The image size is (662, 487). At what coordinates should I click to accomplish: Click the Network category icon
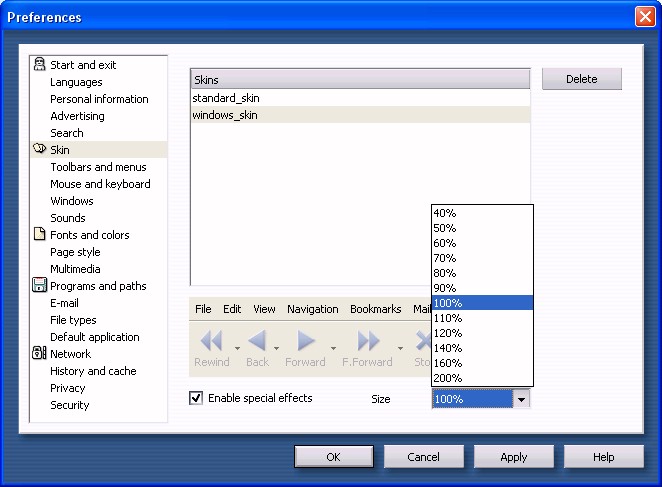[40, 354]
